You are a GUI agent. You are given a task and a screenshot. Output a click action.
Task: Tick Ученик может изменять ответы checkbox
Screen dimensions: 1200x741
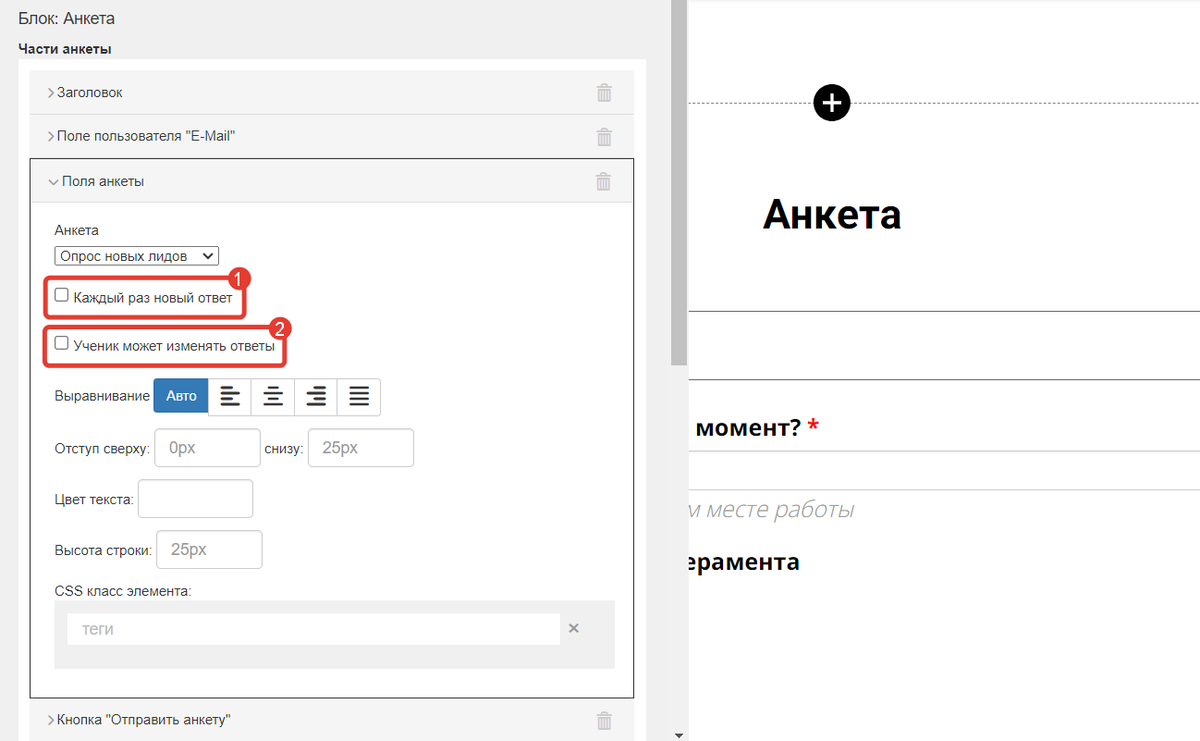pyautogui.click(x=62, y=344)
